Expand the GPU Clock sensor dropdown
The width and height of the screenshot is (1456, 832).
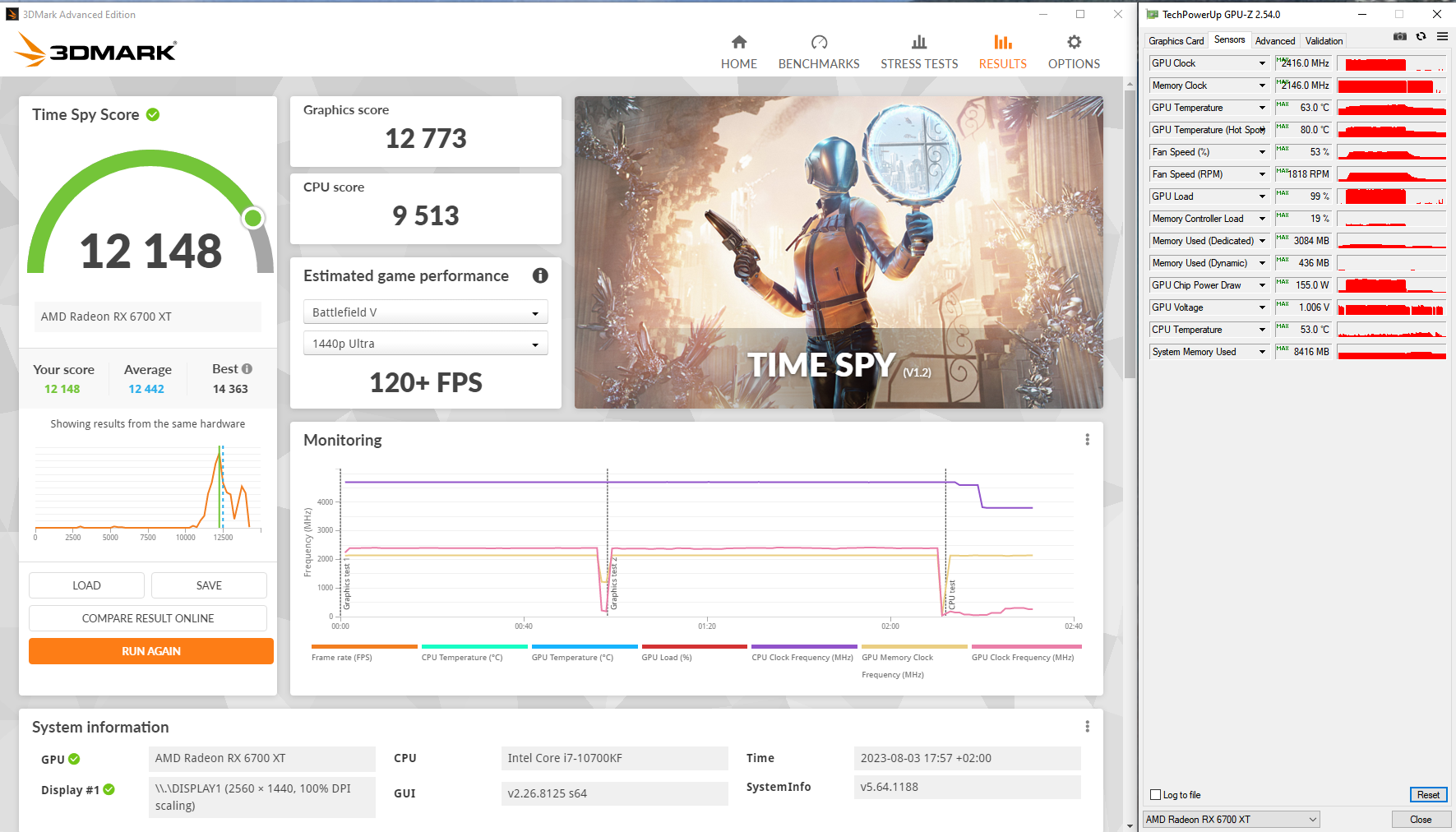(1262, 63)
